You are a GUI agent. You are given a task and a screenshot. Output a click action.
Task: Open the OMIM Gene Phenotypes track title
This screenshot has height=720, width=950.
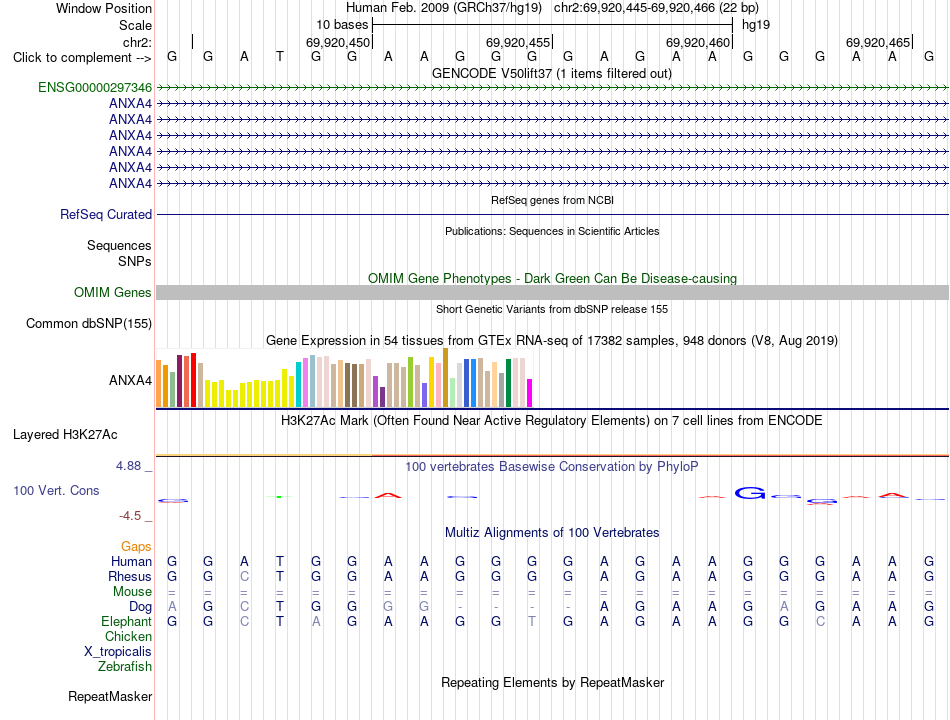552,278
